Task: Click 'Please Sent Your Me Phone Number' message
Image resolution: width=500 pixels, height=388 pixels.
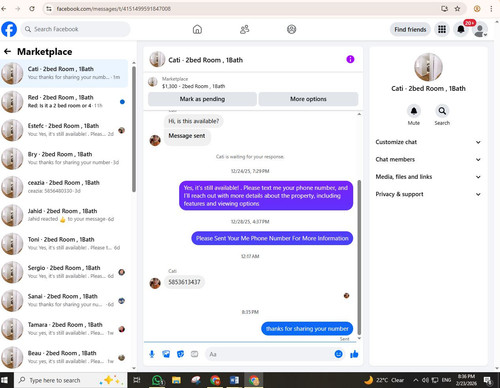Action: [272, 238]
